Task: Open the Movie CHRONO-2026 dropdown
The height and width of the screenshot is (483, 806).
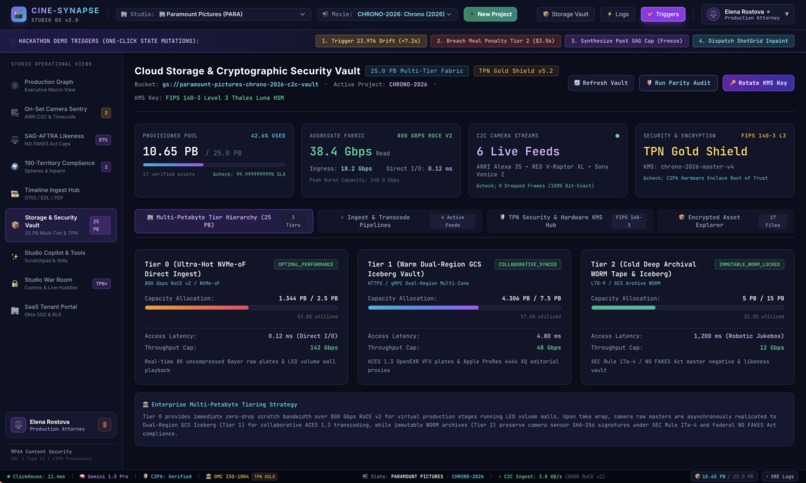Action: [388, 14]
